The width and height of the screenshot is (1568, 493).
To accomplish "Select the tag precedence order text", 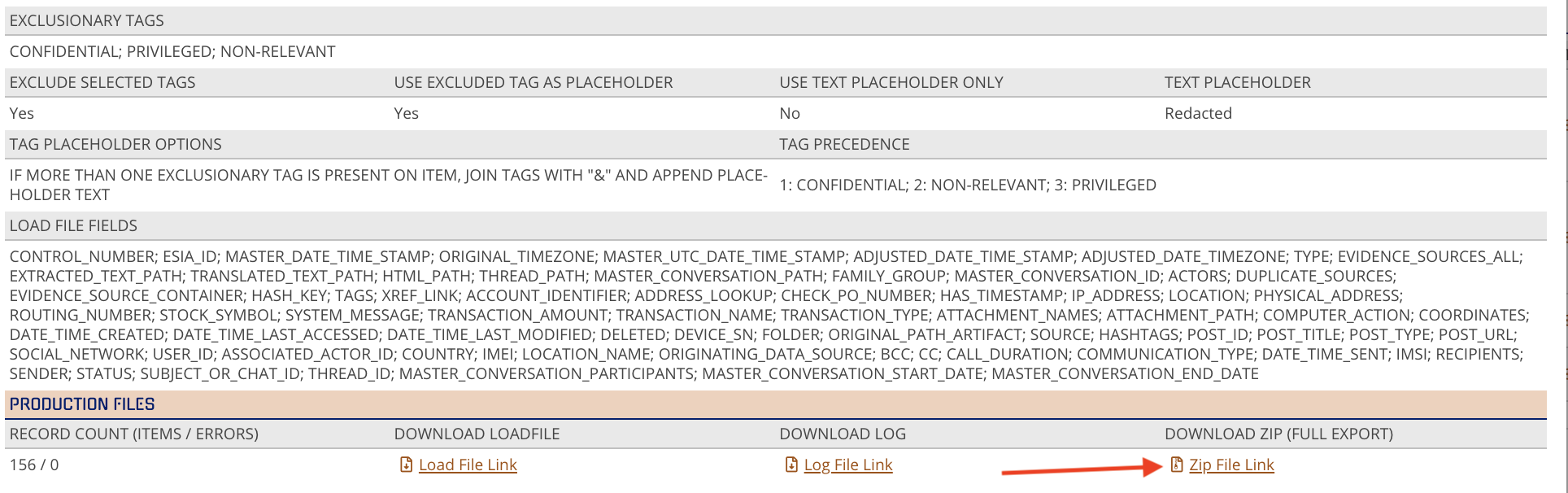I will pos(968,185).
